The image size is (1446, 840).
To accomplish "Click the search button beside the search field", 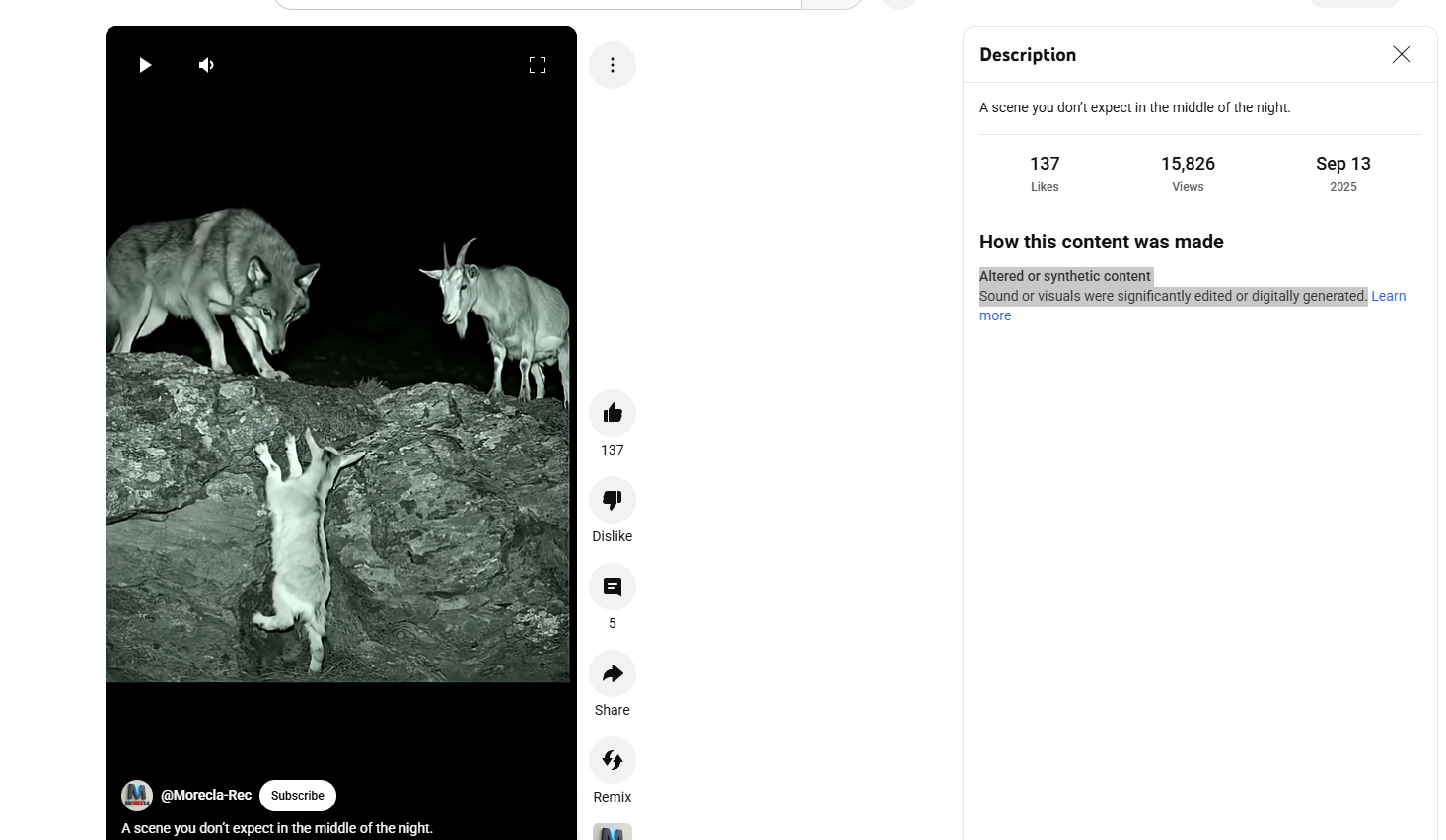I will (832, 3).
